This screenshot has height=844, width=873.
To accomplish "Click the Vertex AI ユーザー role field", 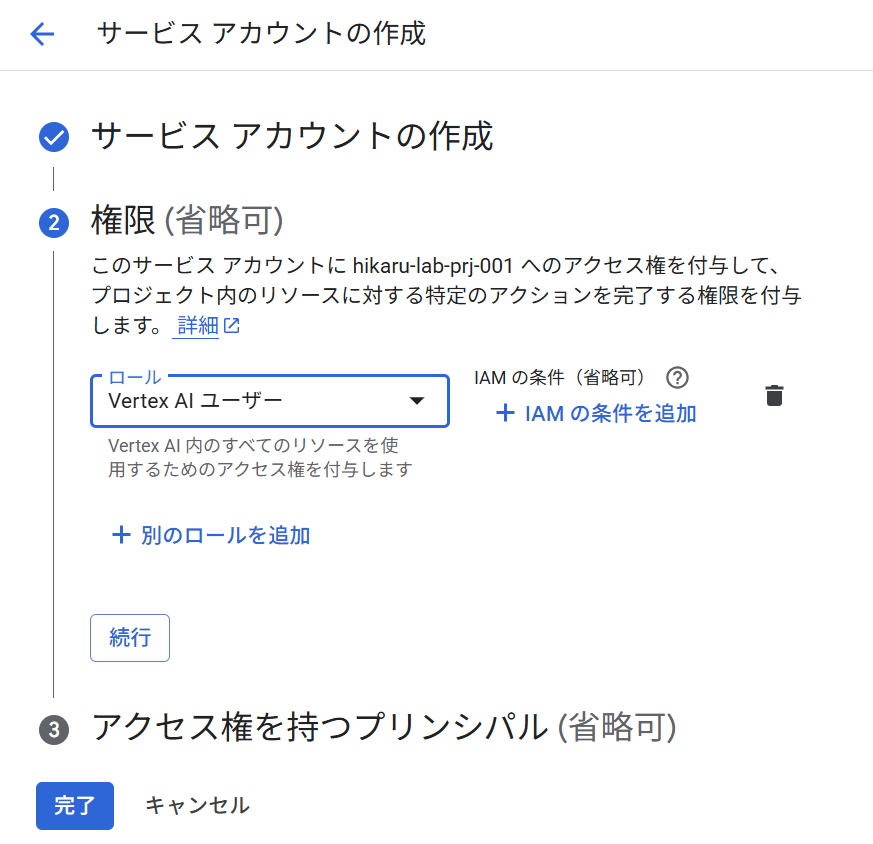I will click(250, 401).
